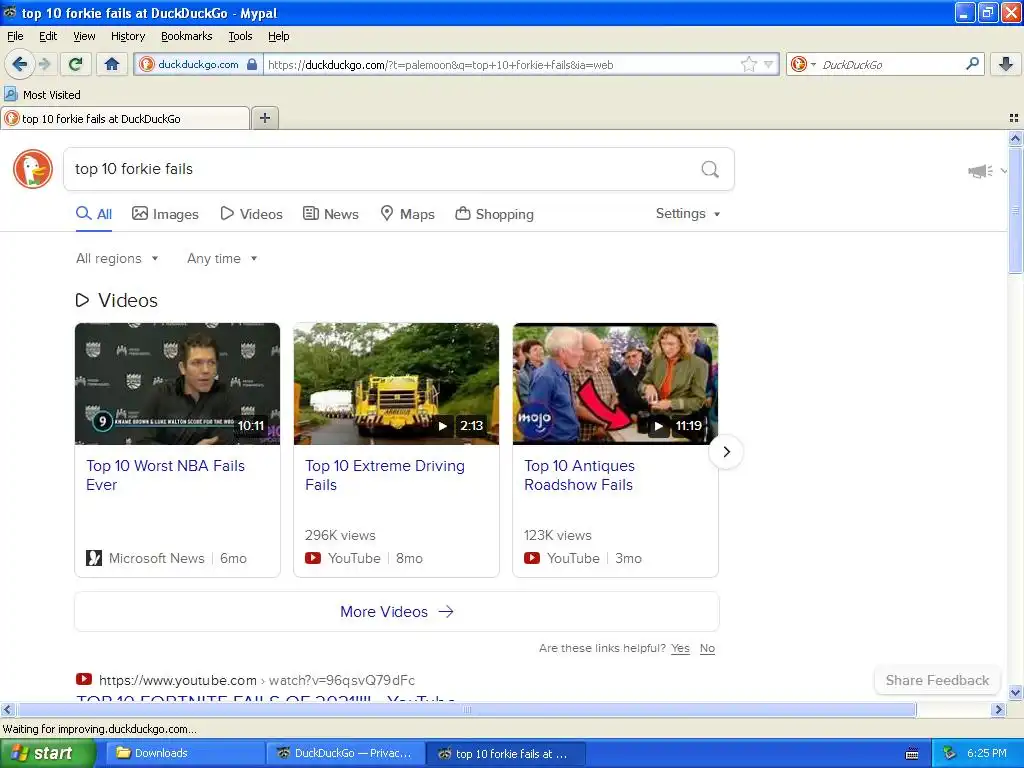Open the File menu
Viewport: 1024px width, 768px height.
click(x=15, y=36)
